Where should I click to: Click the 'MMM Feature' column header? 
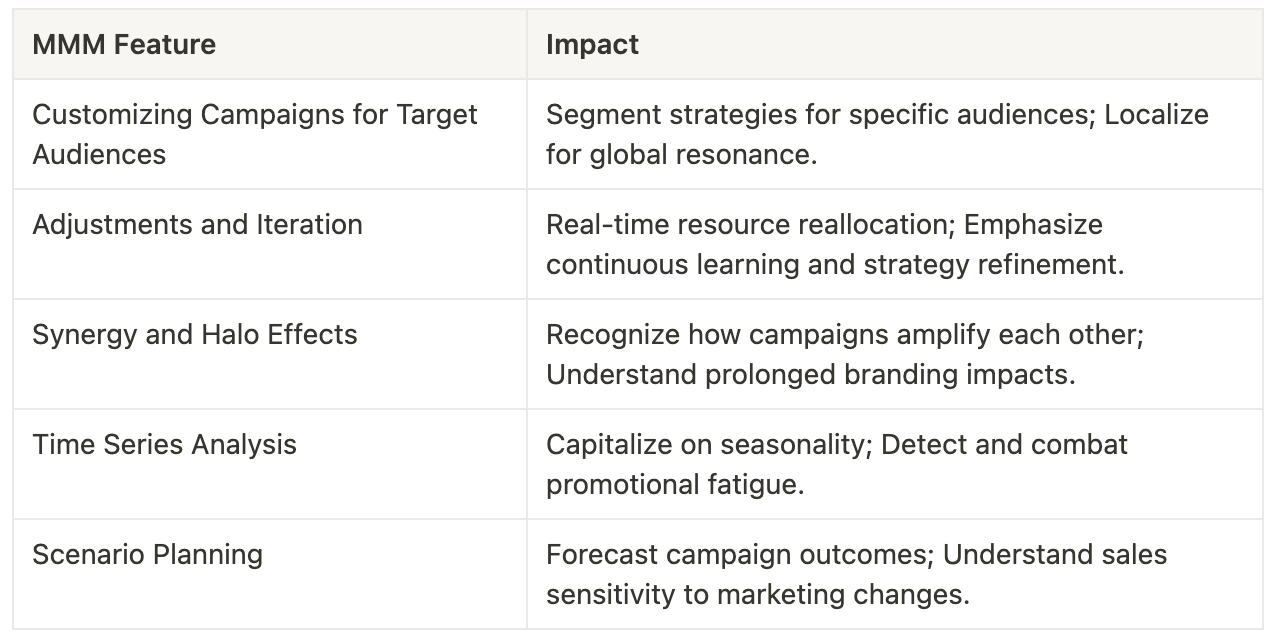pos(270,44)
